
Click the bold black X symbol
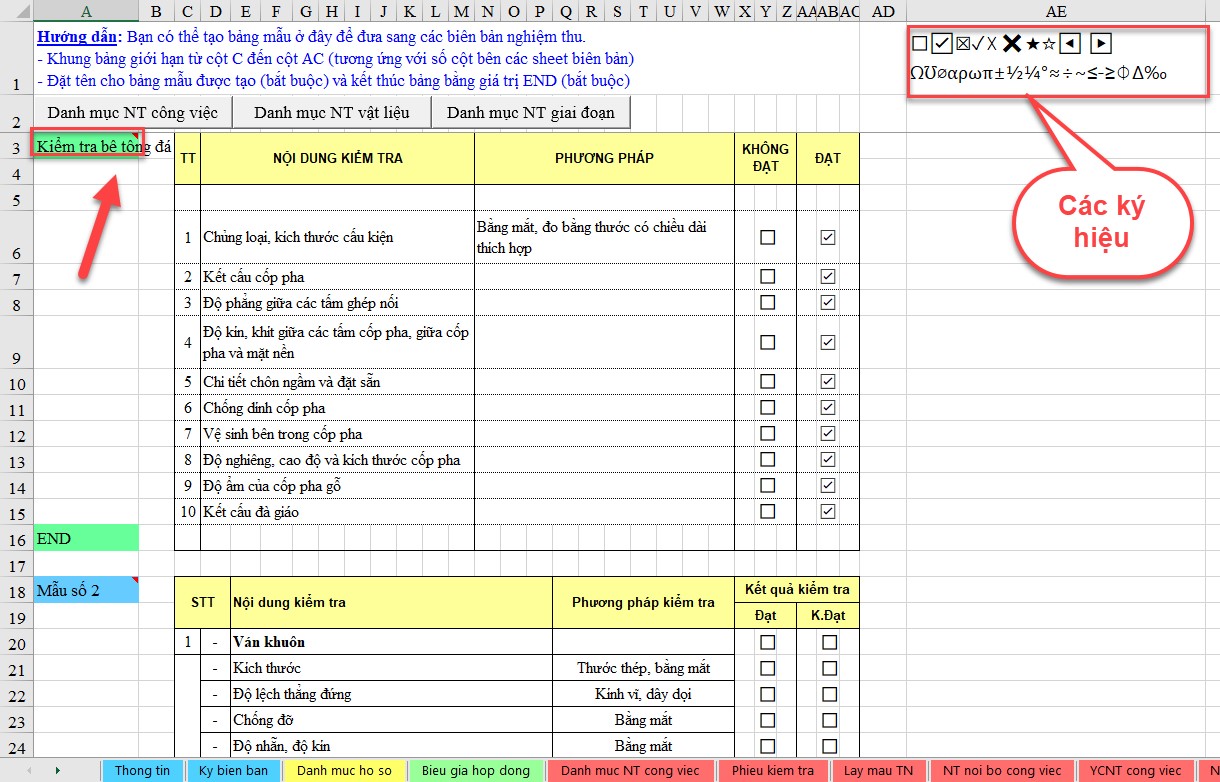(x=1011, y=43)
